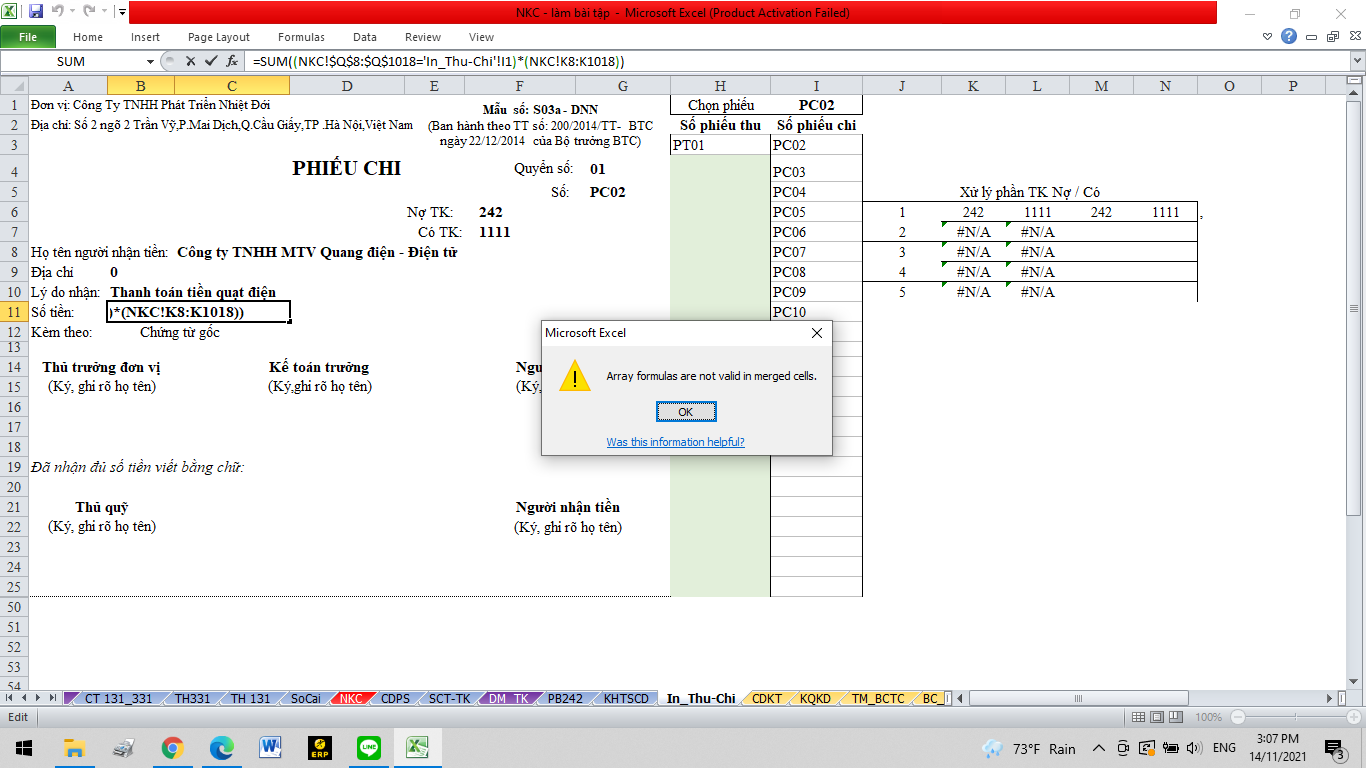Switch to the CDKT sheet tab
The height and width of the screenshot is (768, 1366).
(x=767, y=698)
